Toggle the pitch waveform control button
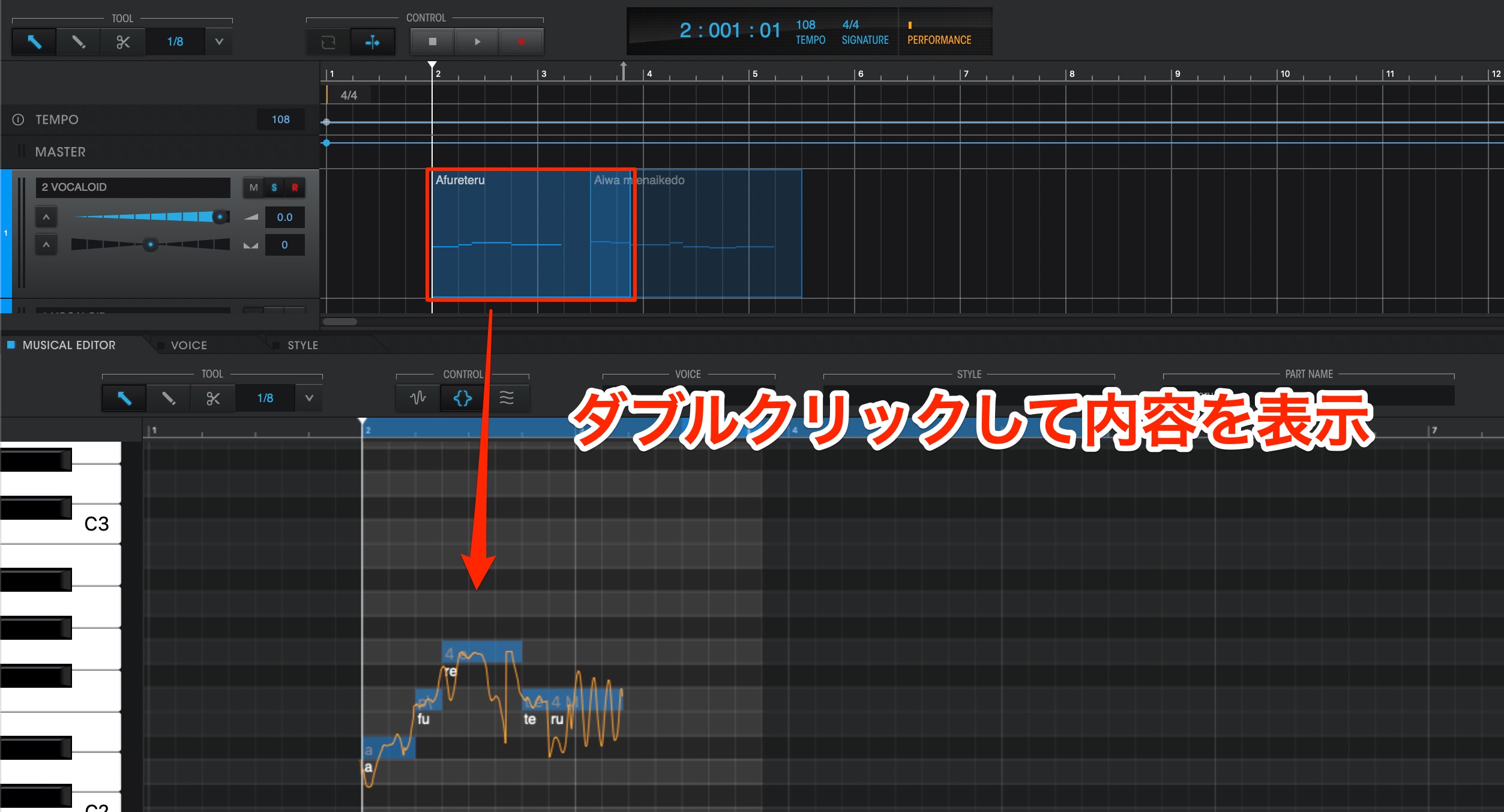Screen dimensions: 1504x812 coord(418,398)
